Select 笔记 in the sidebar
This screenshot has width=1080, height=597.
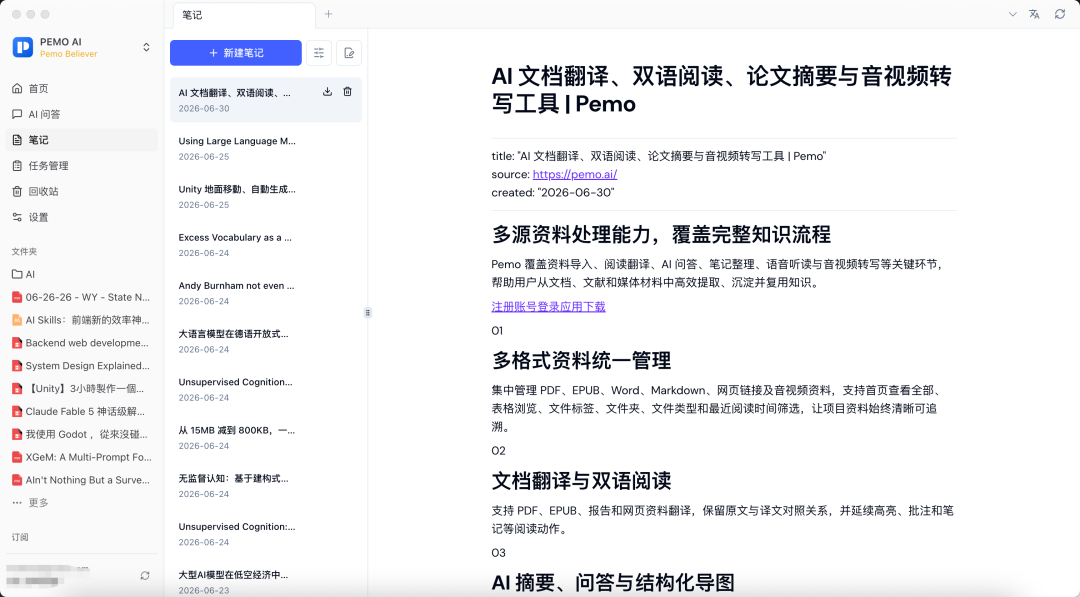[82, 140]
